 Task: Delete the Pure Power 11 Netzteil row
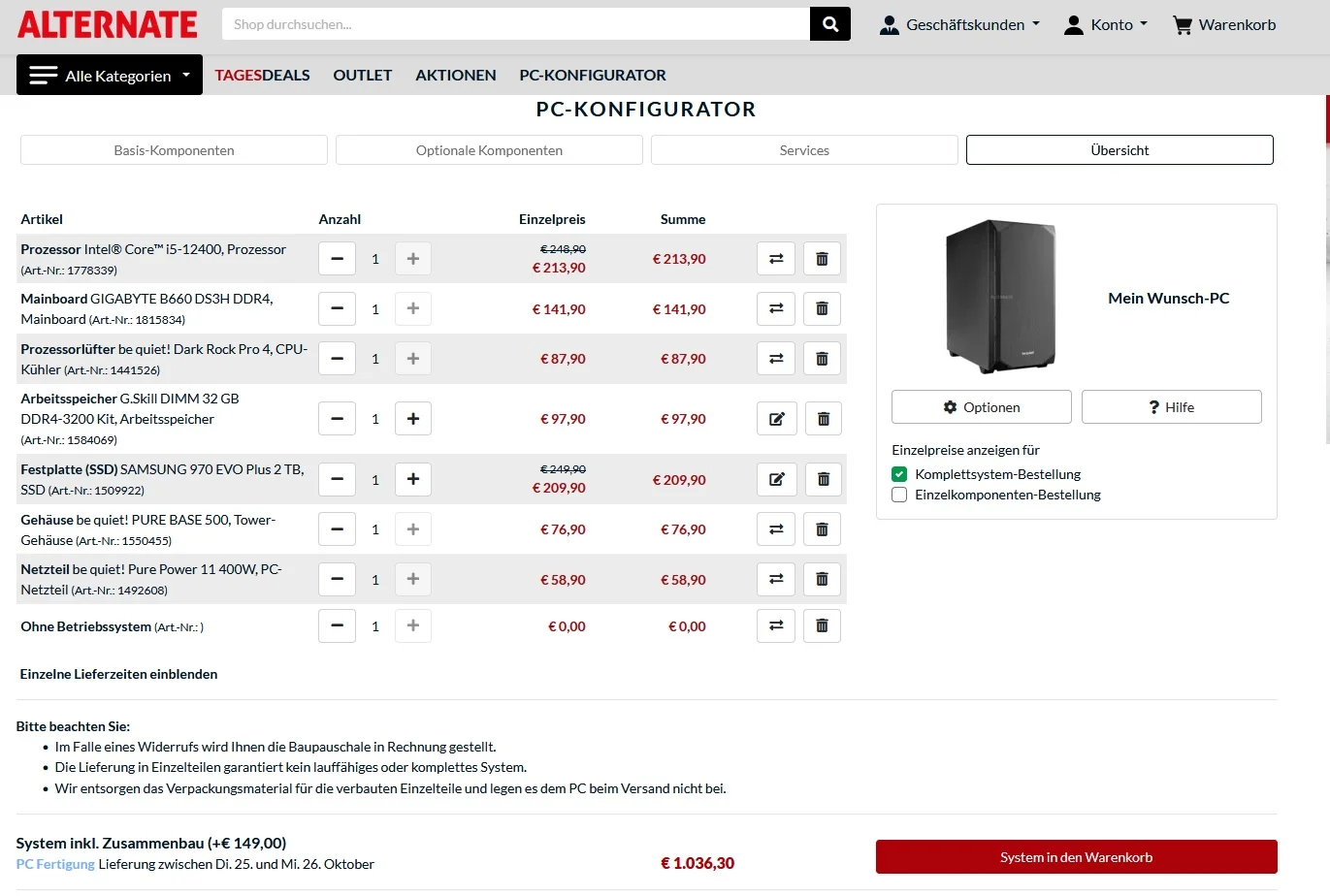pyautogui.click(x=822, y=579)
